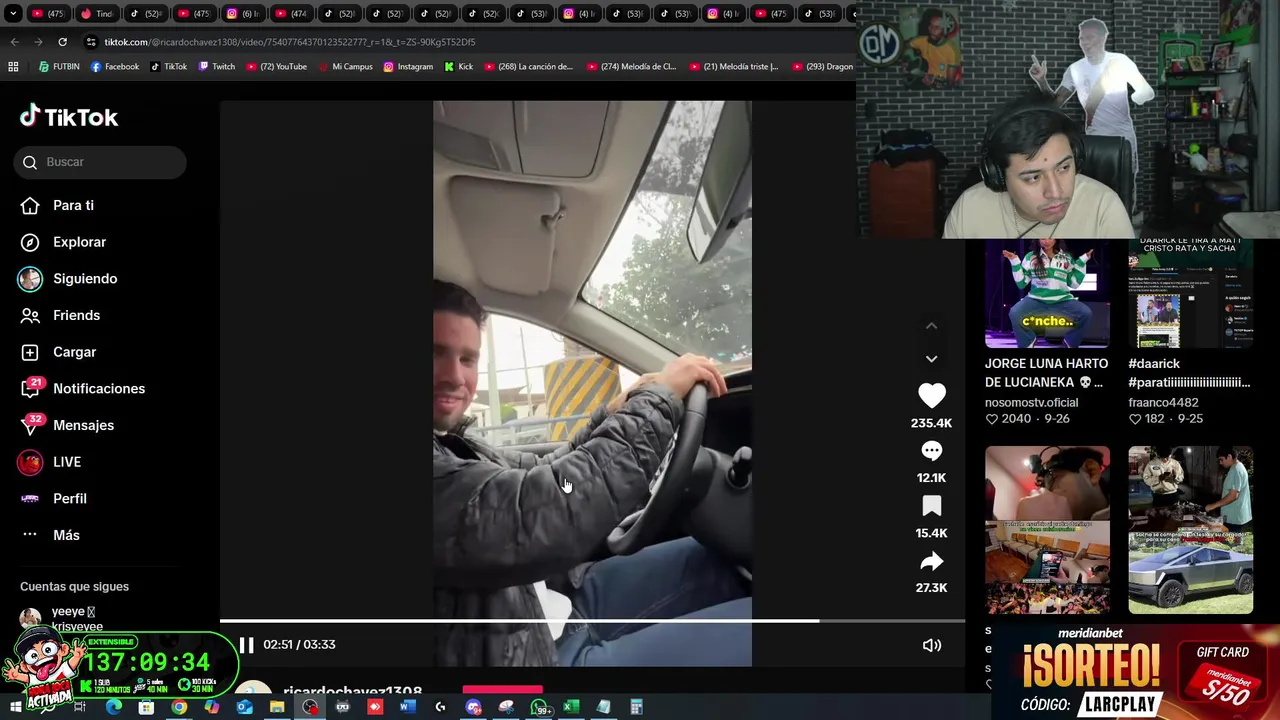Open Outlook from the taskbar
The width and height of the screenshot is (1280, 720).
pyautogui.click(x=244, y=707)
